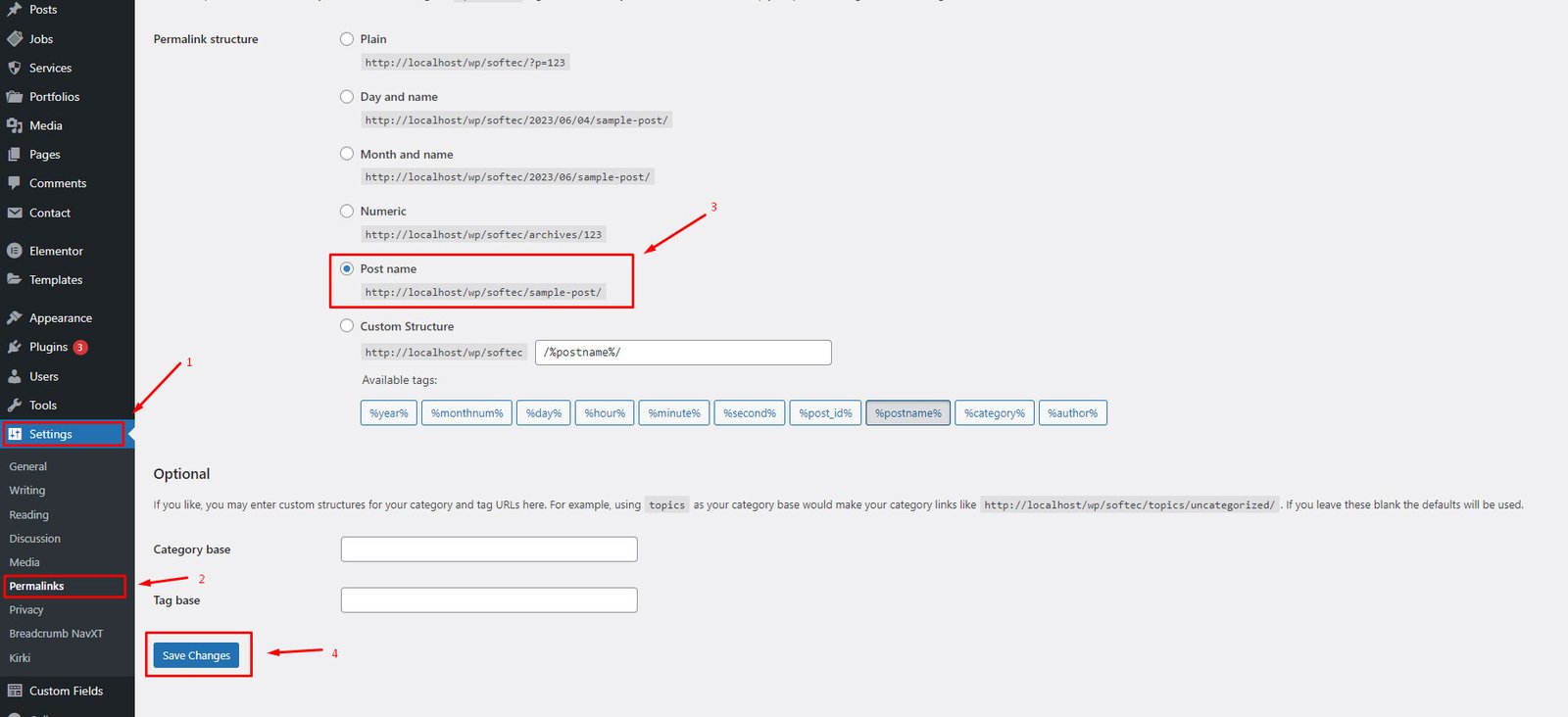Open the Breadcrumb NavXT submenu item
The height and width of the screenshot is (717, 1568).
coord(56,634)
